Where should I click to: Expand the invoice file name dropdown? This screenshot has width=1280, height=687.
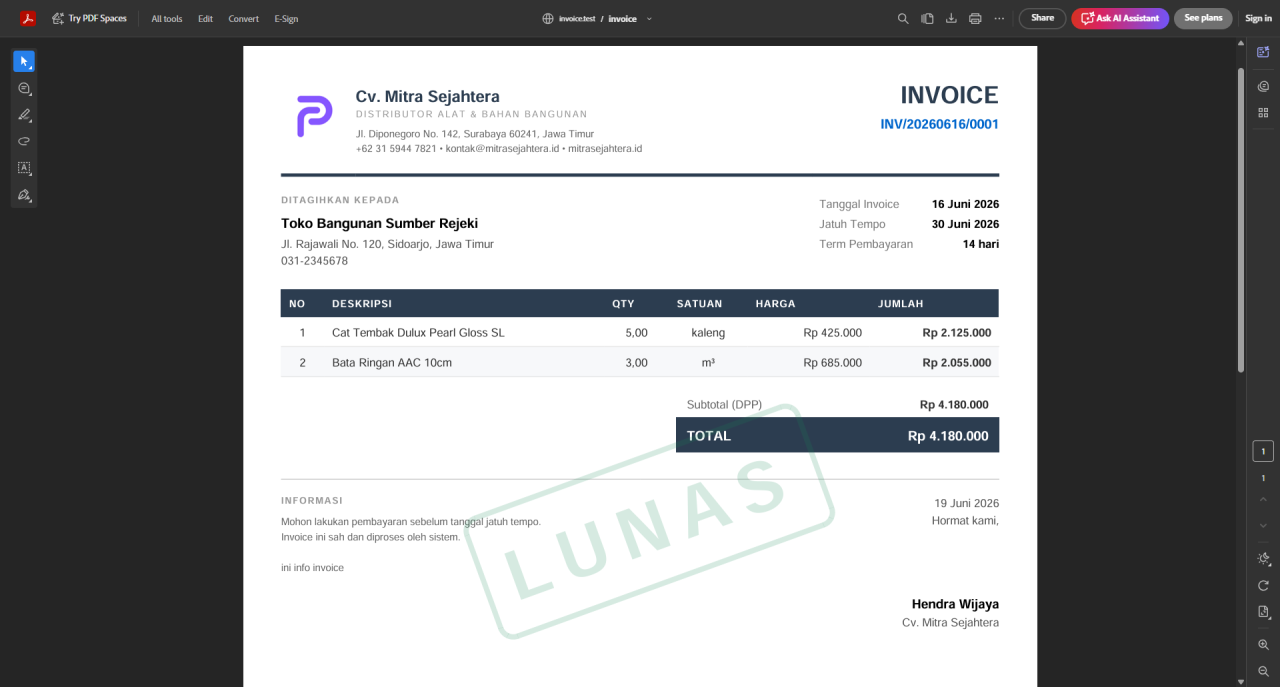(649, 18)
